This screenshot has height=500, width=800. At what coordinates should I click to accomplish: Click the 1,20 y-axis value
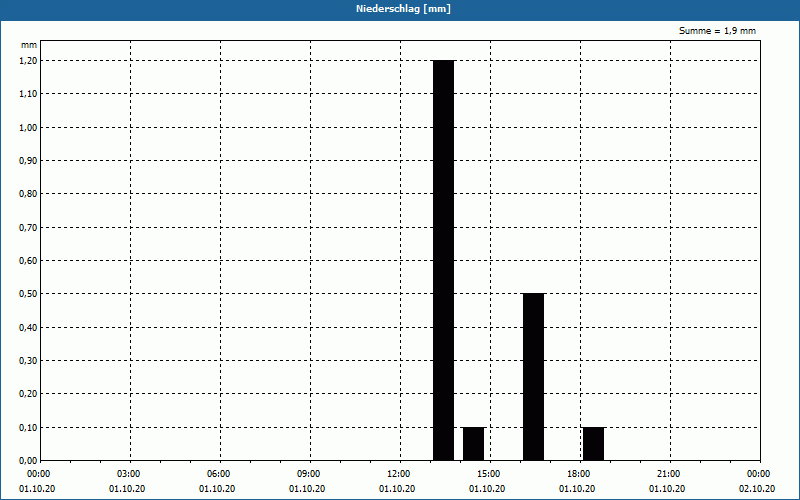[x=28, y=61]
